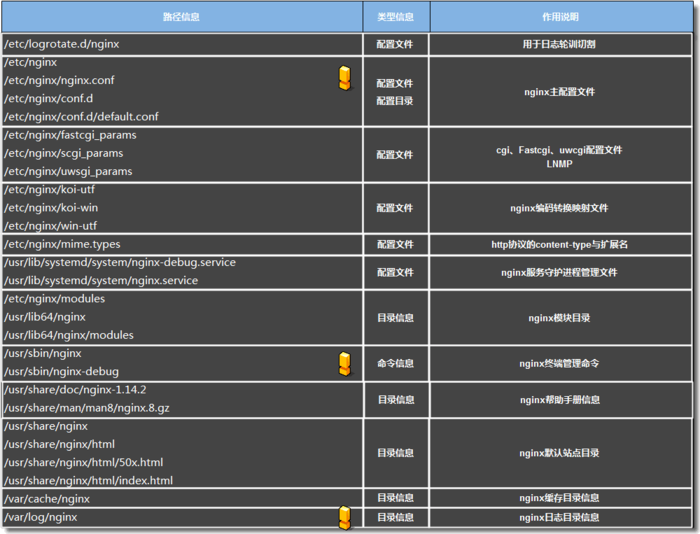
Task: Click the /usr/sbin/nginx-debug path
Action: tap(61, 371)
